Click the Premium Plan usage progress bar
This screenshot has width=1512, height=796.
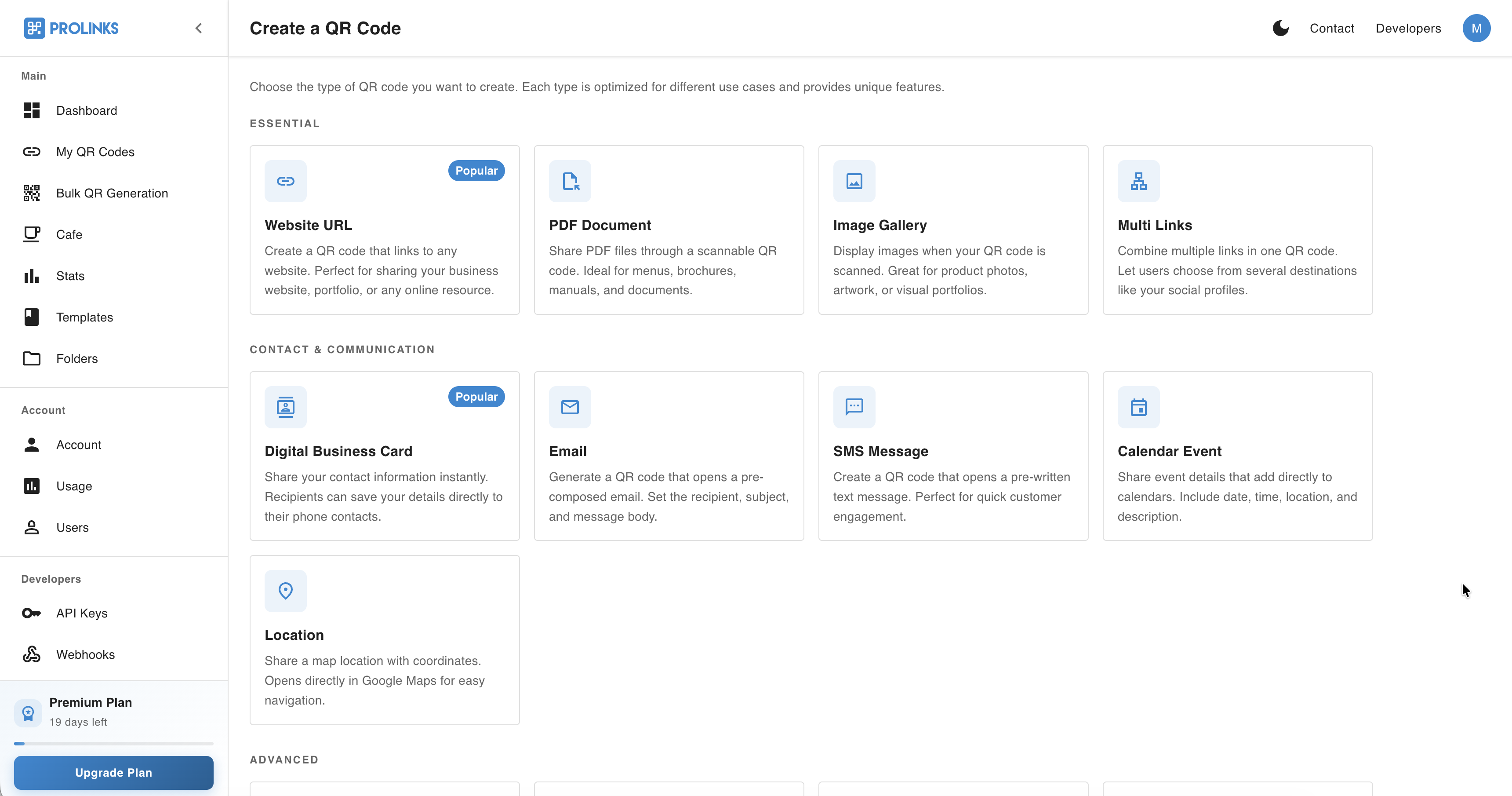(113, 743)
